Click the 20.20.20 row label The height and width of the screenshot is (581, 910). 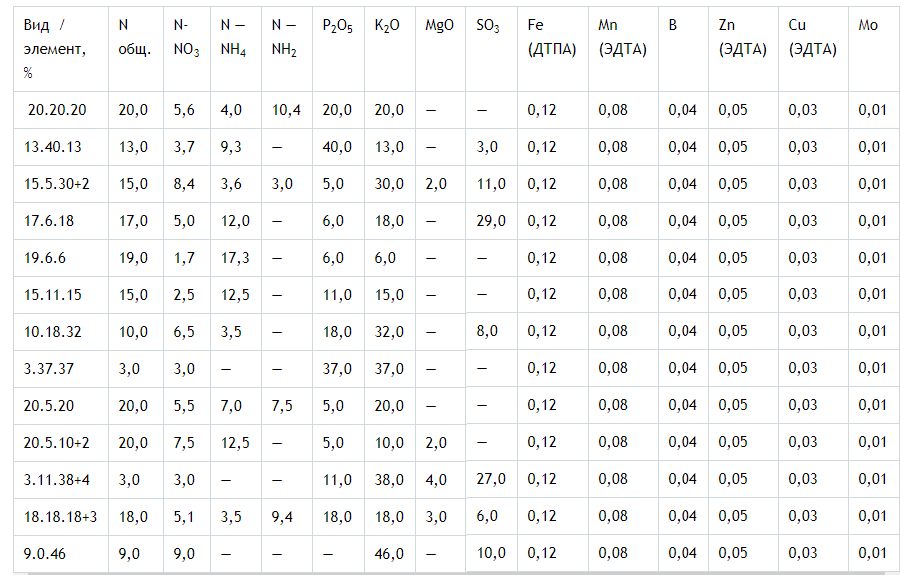coord(57,110)
